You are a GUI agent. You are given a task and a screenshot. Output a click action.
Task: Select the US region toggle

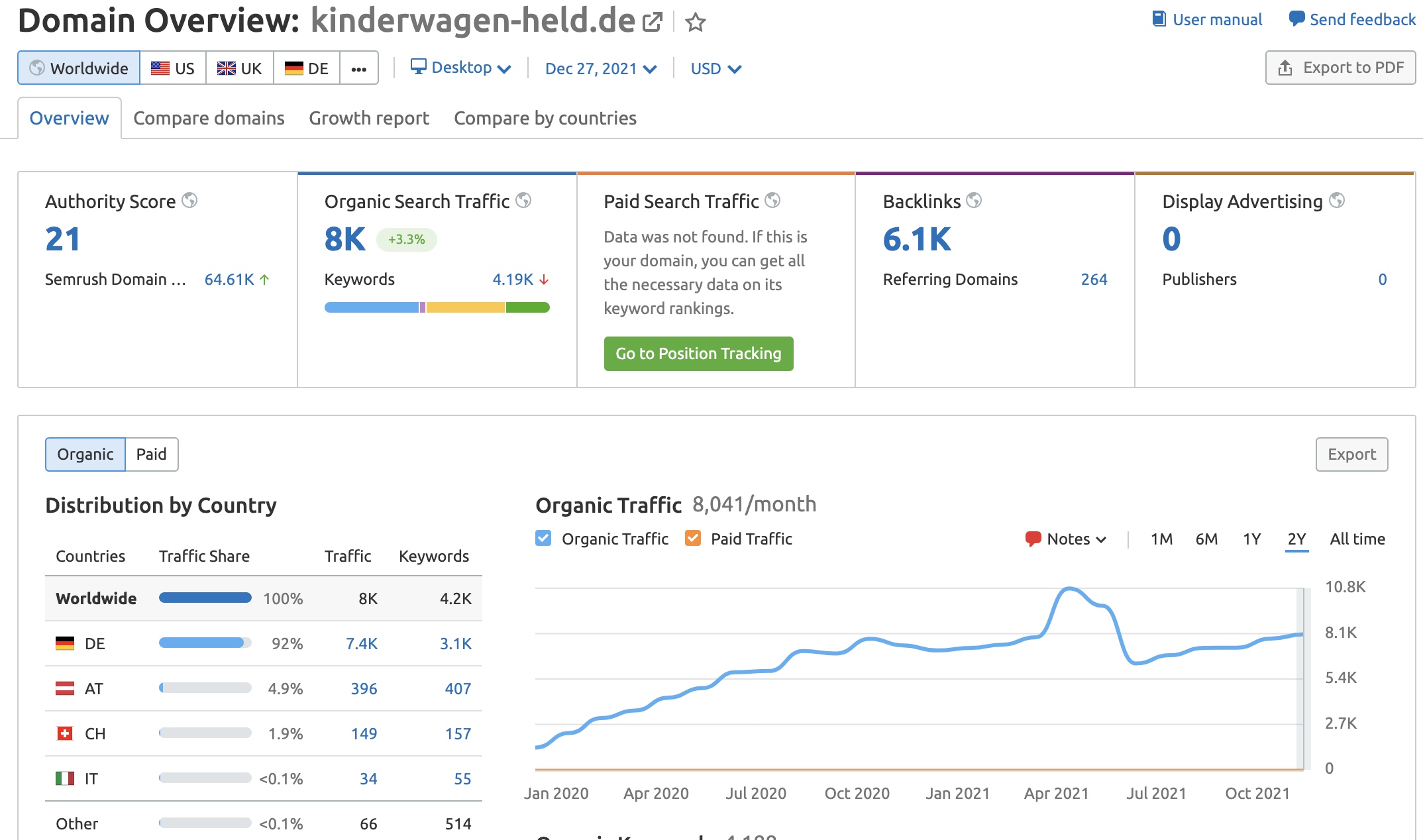coord(173,68)
